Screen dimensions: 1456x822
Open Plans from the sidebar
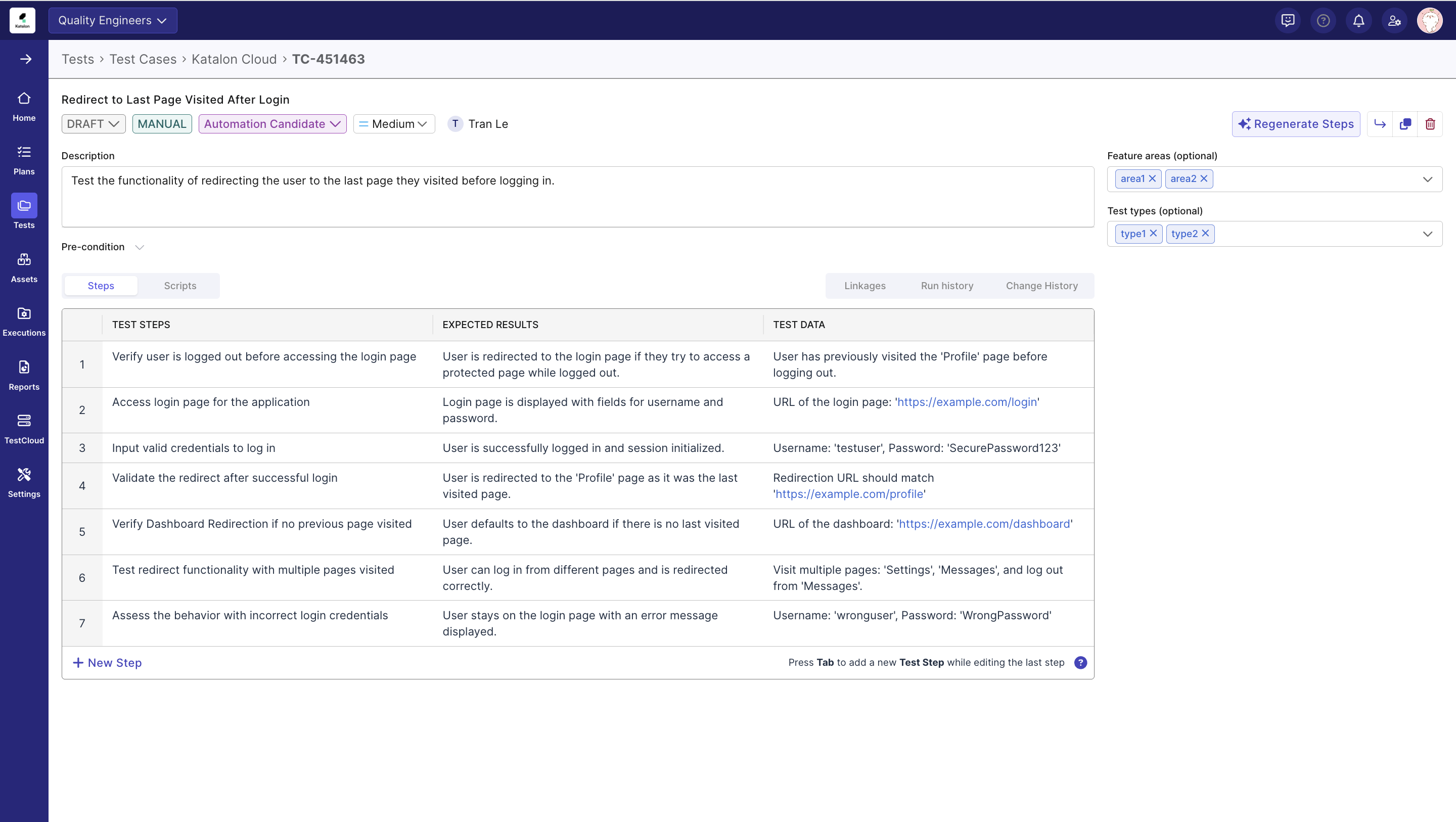[24, 161]
